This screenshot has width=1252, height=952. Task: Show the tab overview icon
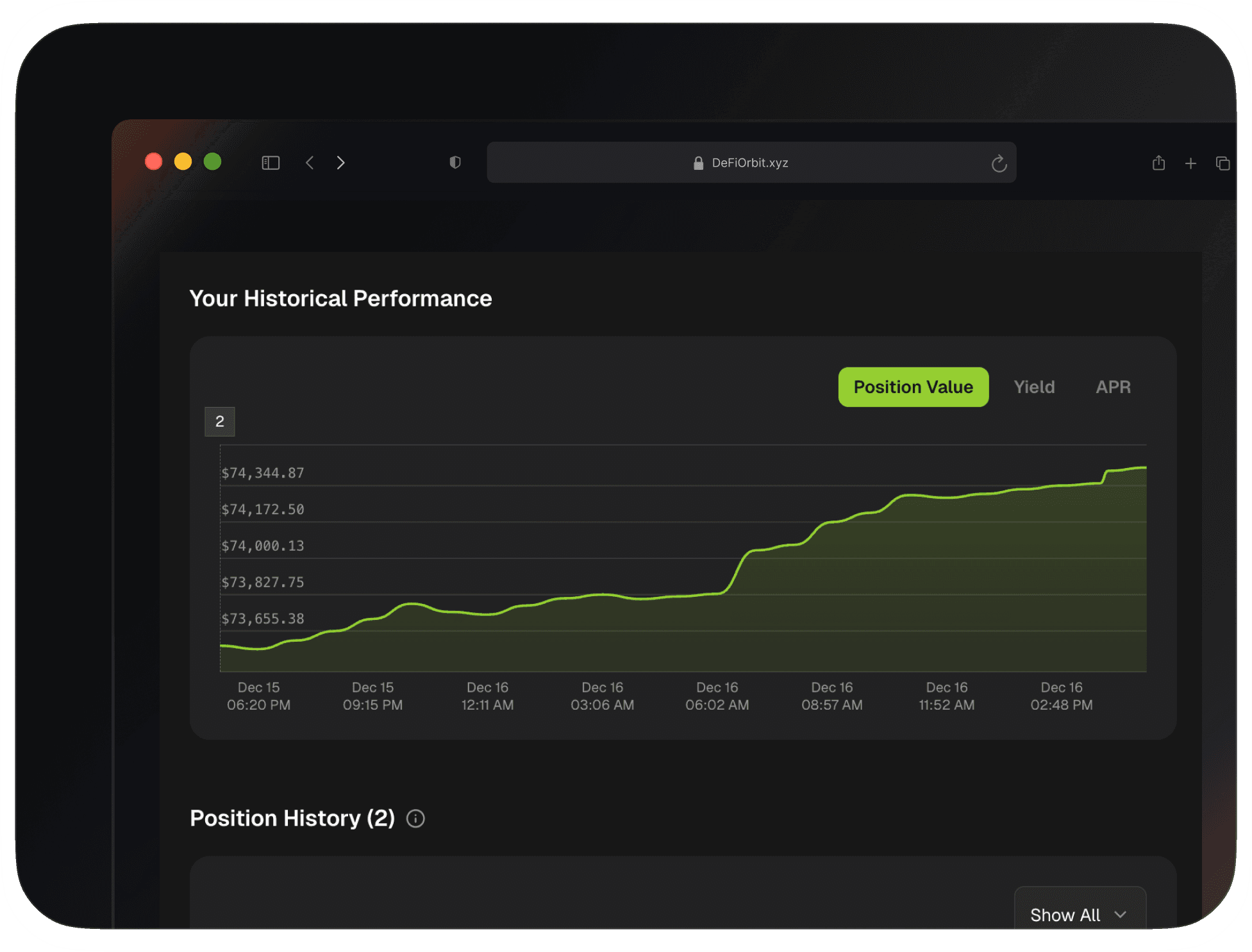[1223, 163]
